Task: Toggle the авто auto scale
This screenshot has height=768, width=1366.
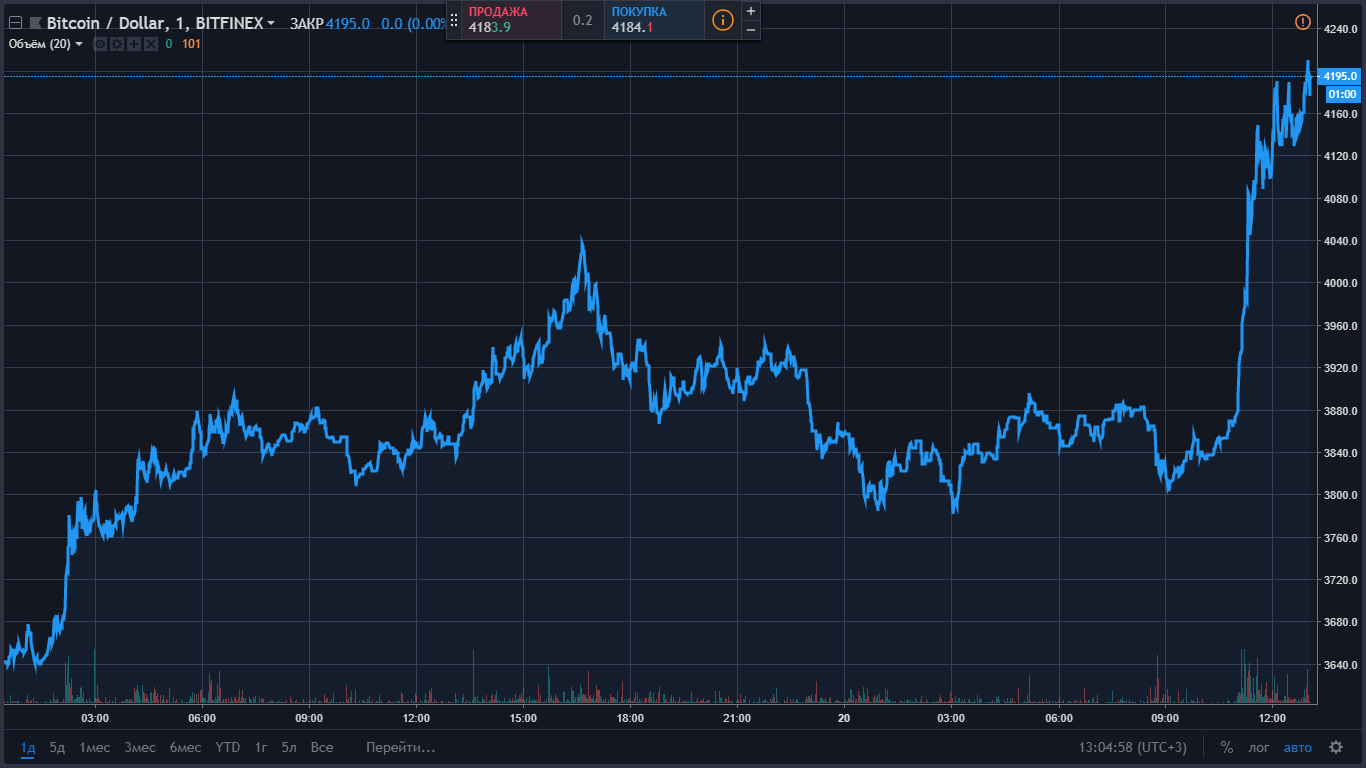Action: click(x=1297, y=747)
